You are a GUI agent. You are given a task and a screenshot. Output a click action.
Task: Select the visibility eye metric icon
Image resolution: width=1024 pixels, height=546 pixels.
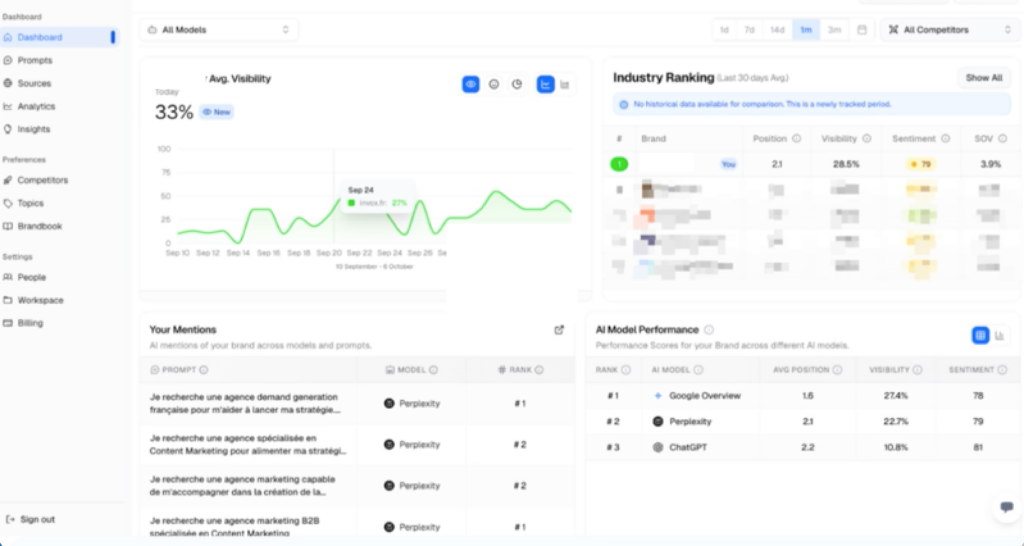click(470, 85)
